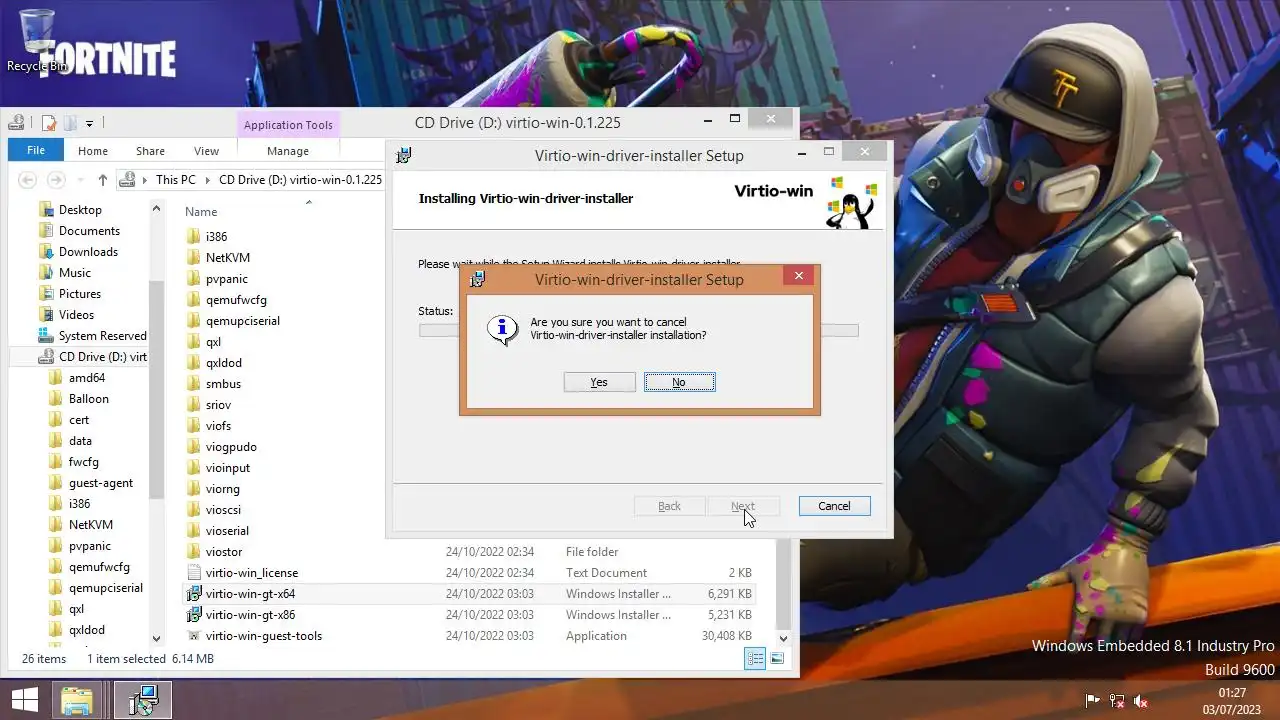Select the qxldod folder in file list

[224, 363]
